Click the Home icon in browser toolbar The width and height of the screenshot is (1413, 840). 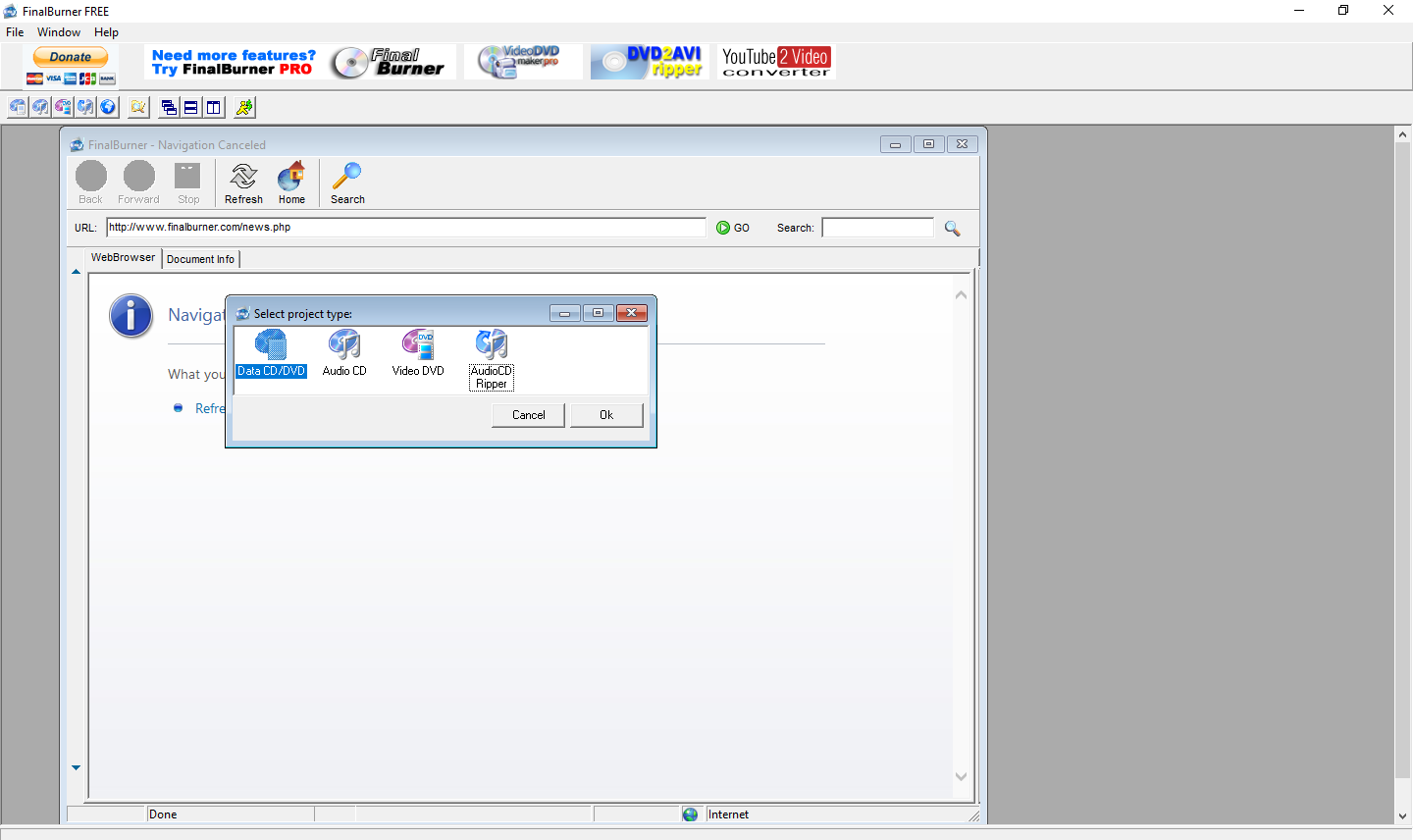click(x=291, y=183)
